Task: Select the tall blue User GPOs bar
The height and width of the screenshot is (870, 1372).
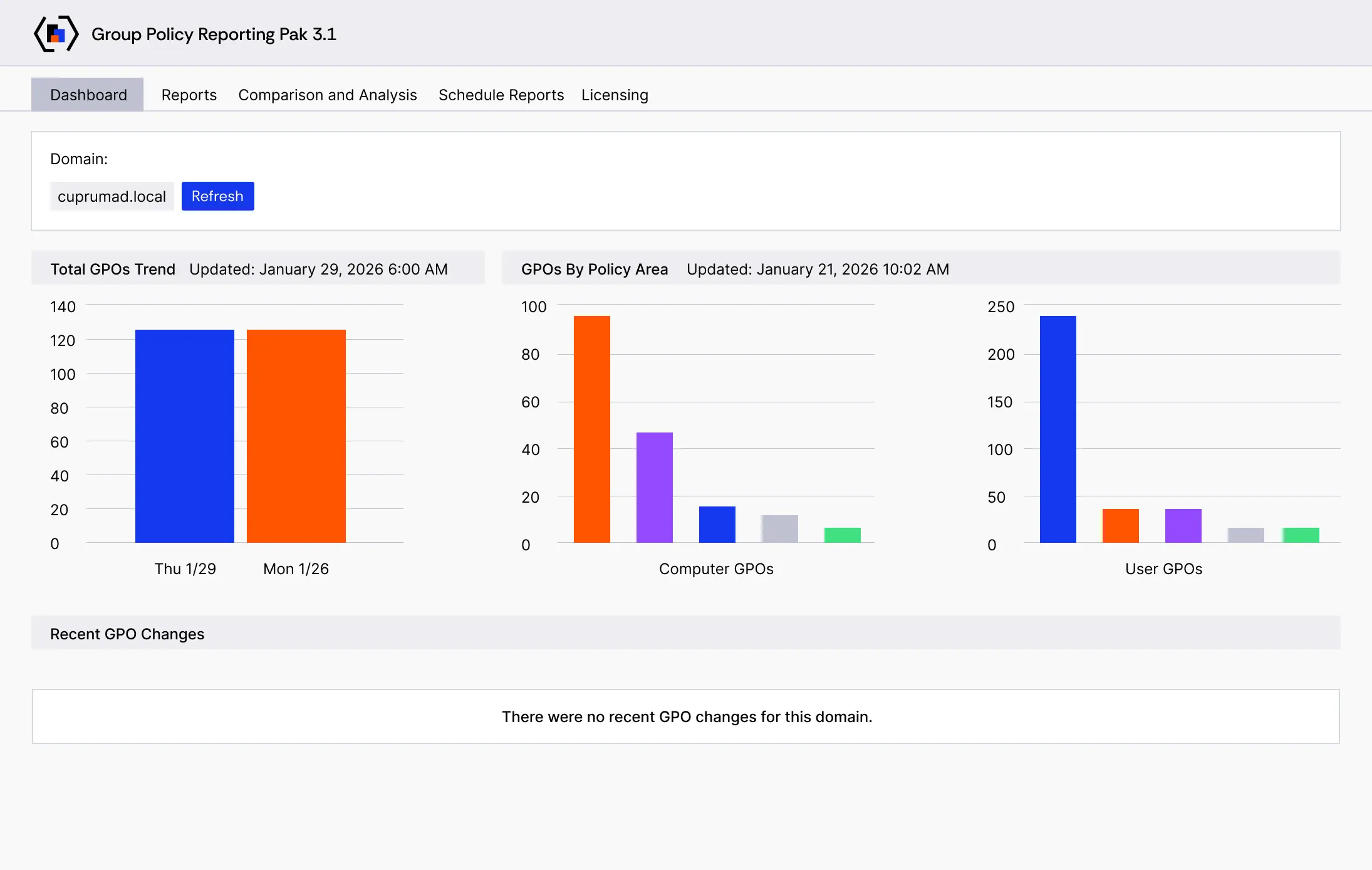Action: point(1058,429)
